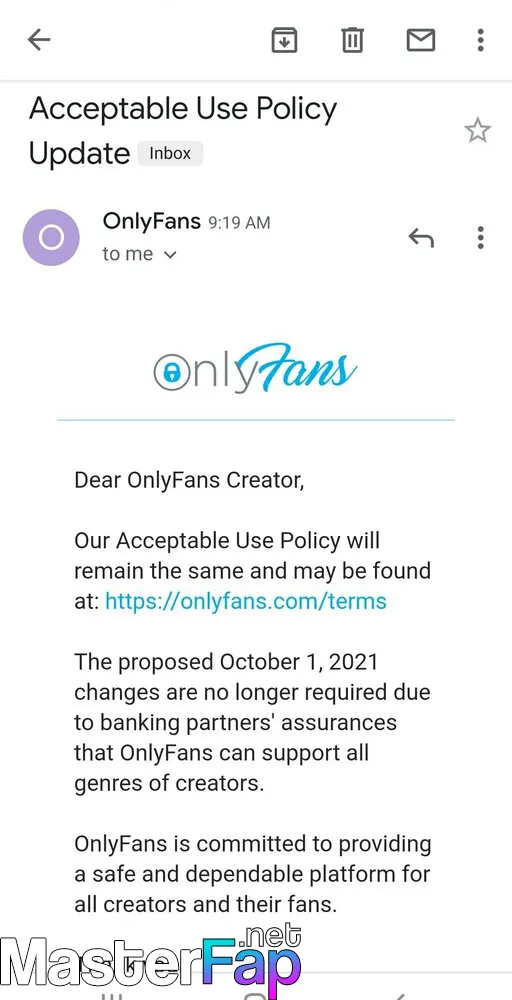
Task: Tap the Inbox label chip
Action: click(x=170, y=154)
